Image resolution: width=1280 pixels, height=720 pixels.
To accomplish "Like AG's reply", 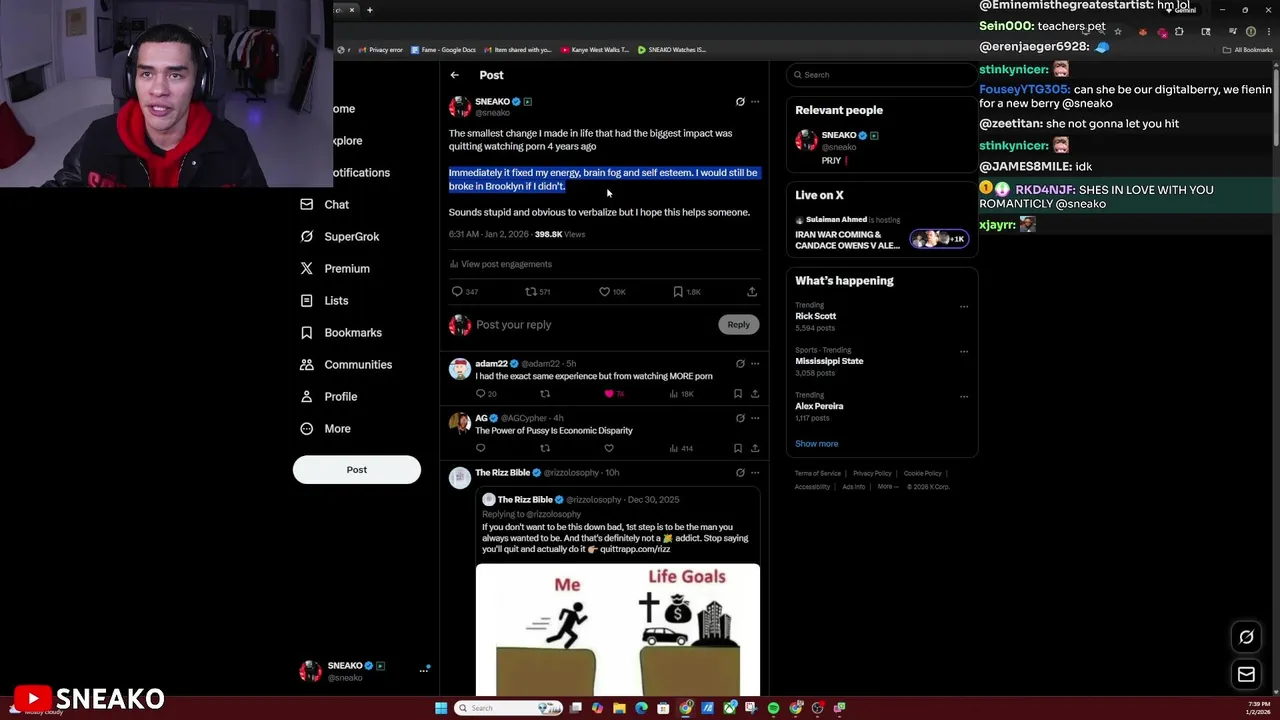I will (609, 448).
